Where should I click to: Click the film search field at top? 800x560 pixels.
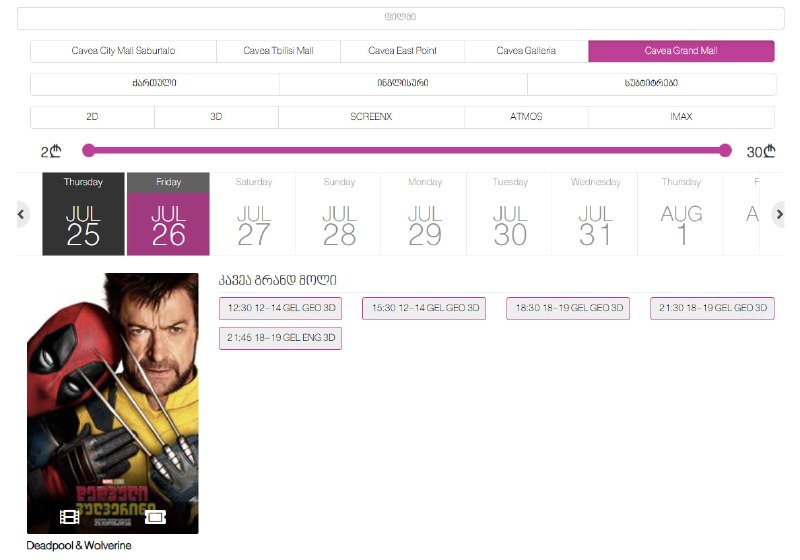pos(401,18)
